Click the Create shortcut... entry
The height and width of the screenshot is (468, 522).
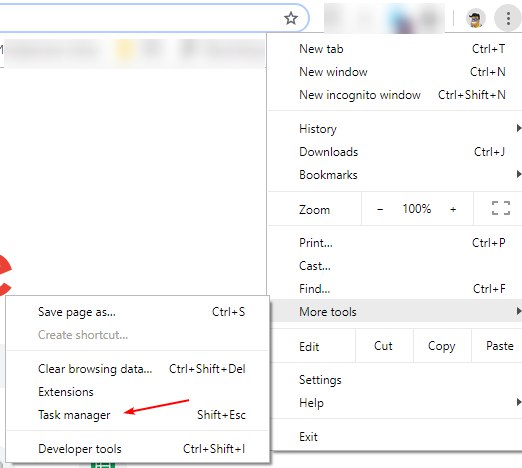137,335
